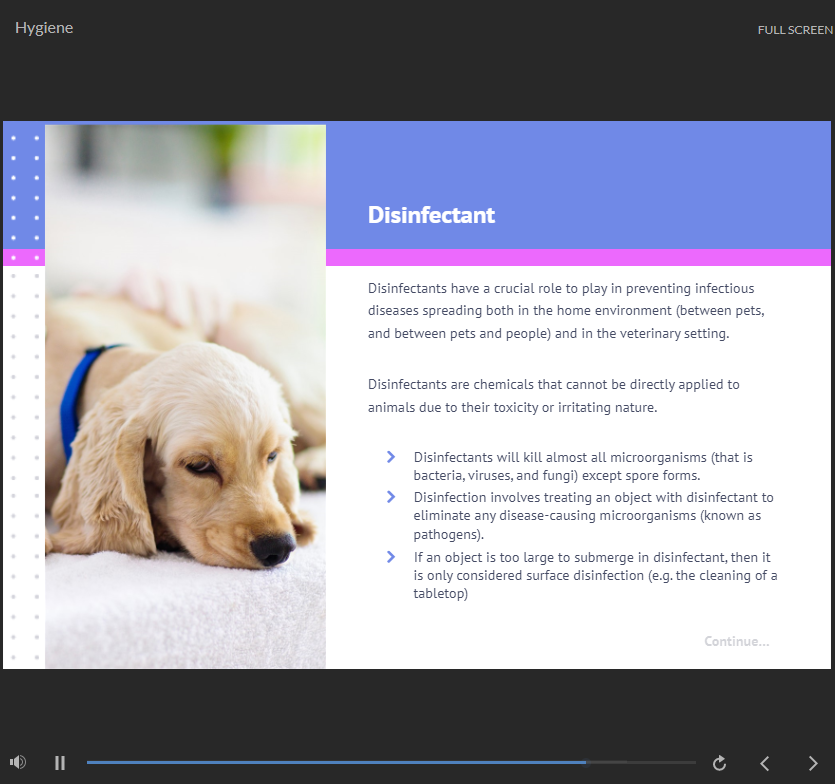Go to the previous slide arrow
Viewport: 835px width, 784px height.
[x=765, y=763]
